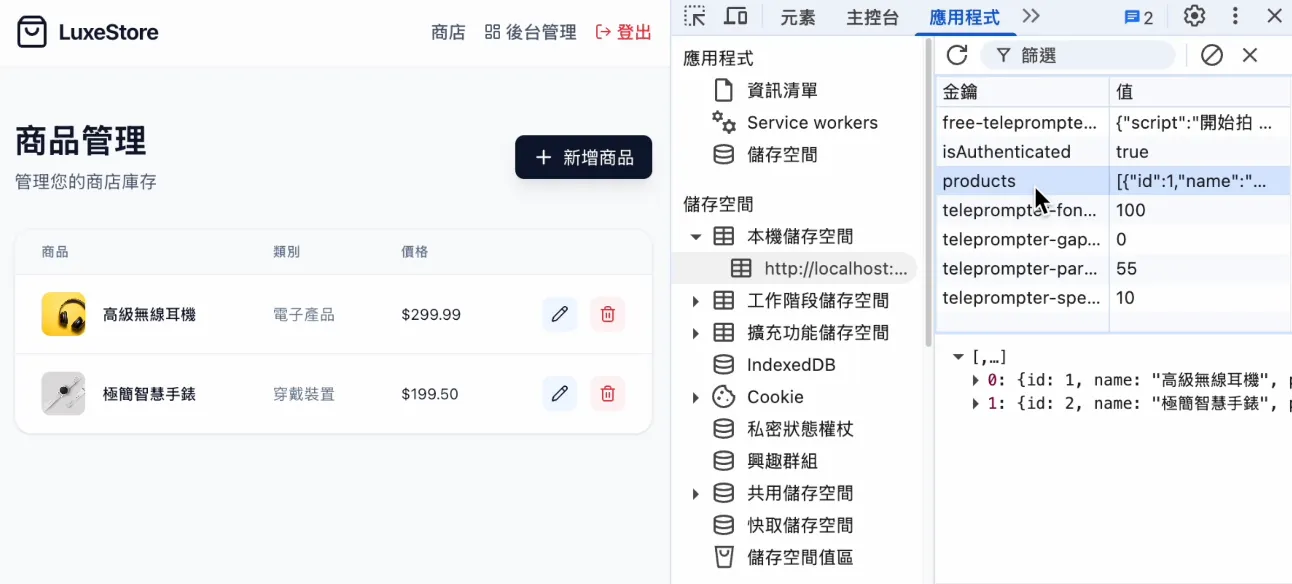Click the 金鑰 column header
Viewport: 1292px width, 584px height.
click(1022, 91)
